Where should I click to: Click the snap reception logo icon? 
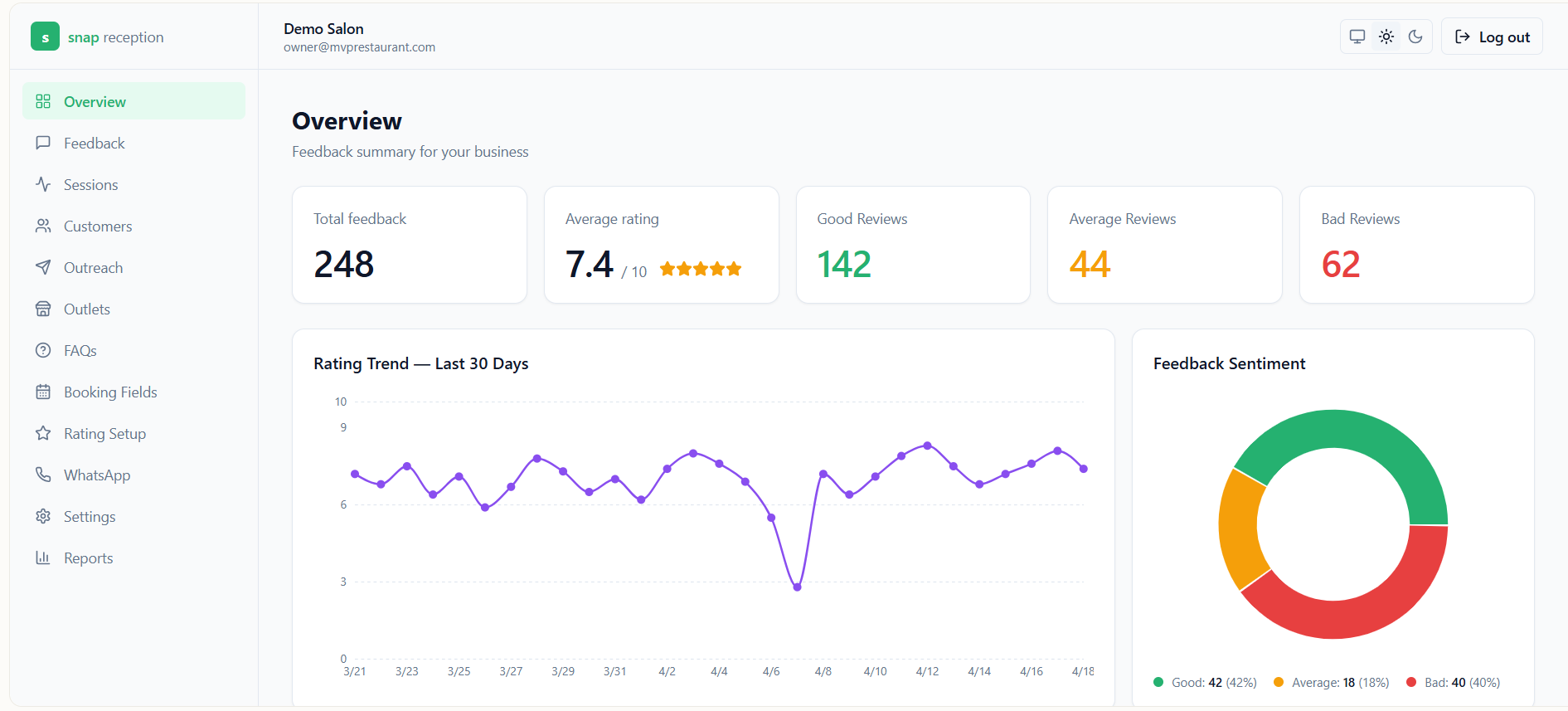[x=45, y=37]
